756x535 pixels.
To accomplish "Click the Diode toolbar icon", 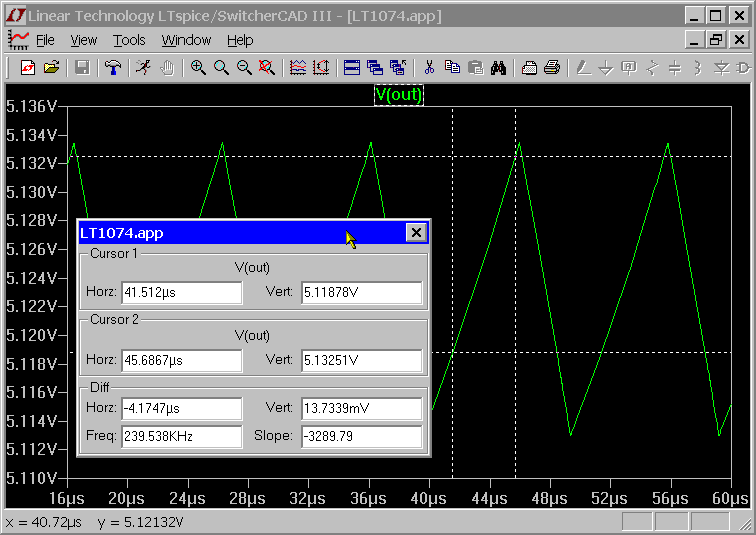I will pyautogui.click(x=722, y=67).
